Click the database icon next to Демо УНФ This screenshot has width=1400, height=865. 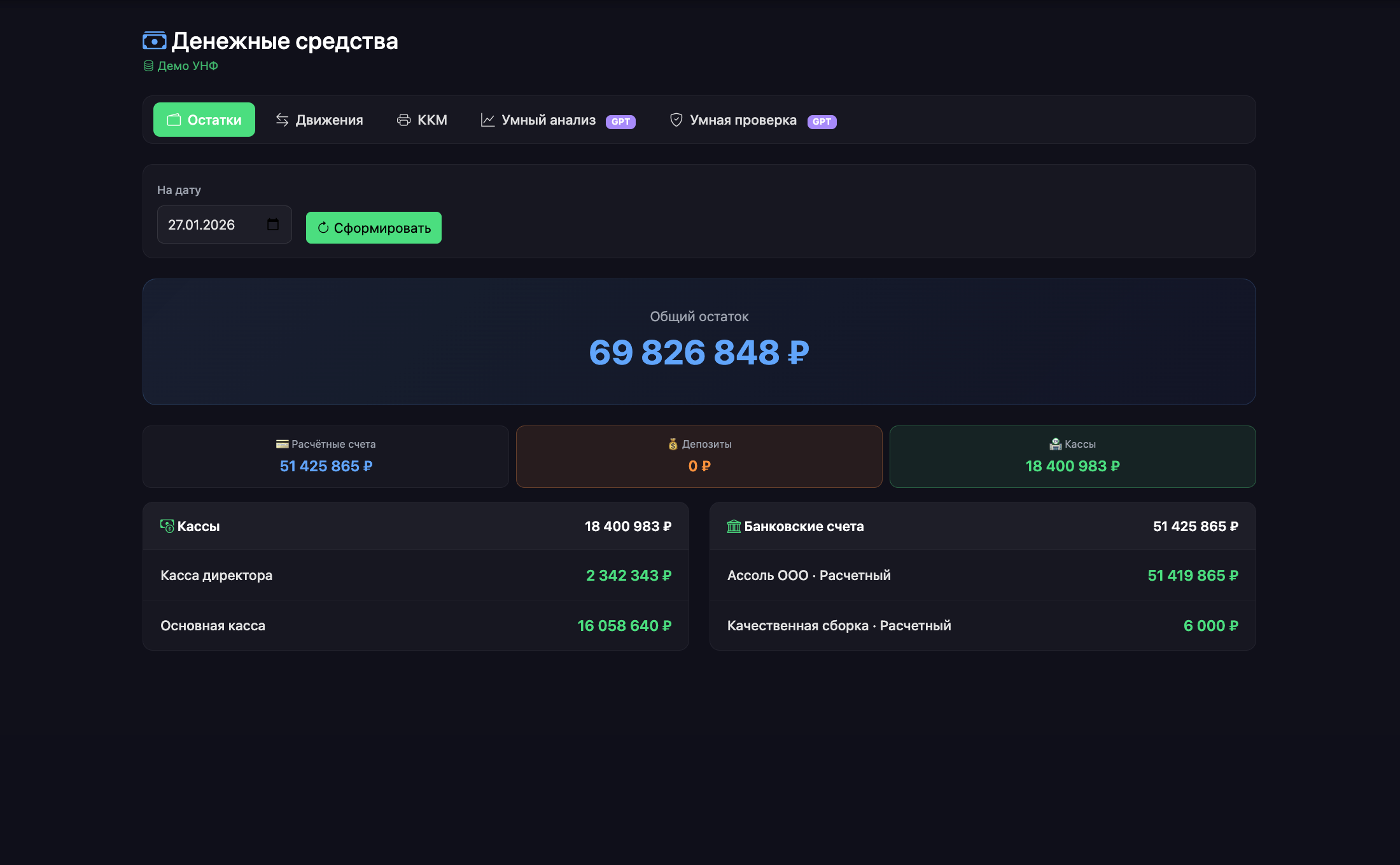[148, 66]
